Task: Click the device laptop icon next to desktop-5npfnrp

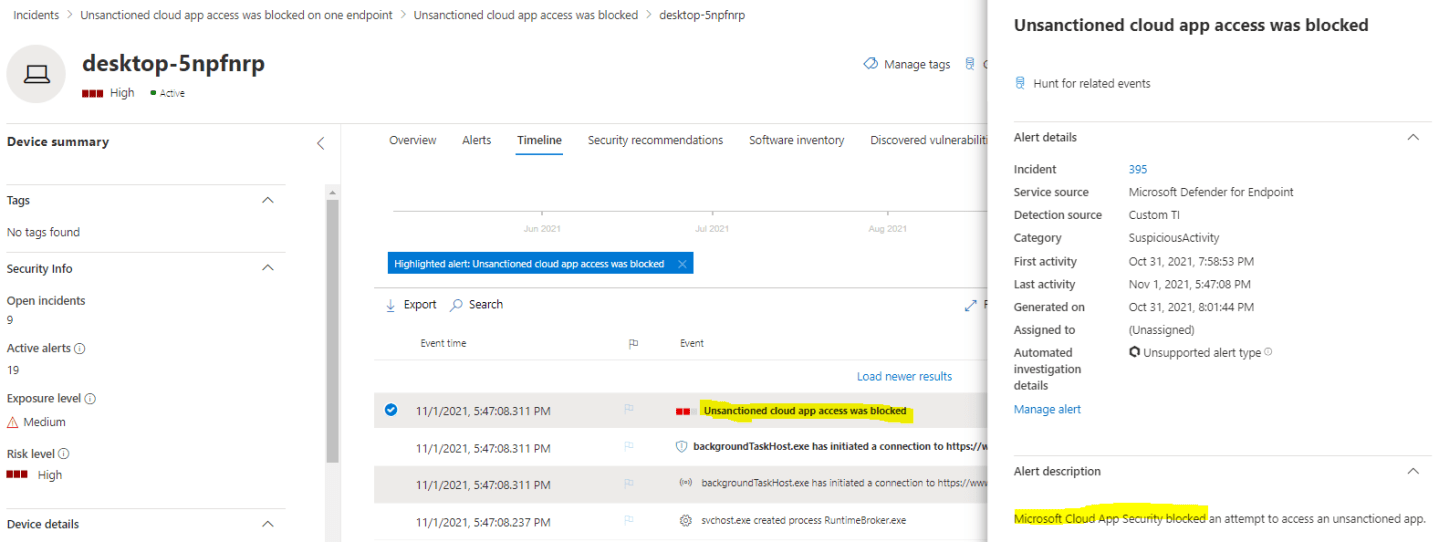Action: [37, 73]
